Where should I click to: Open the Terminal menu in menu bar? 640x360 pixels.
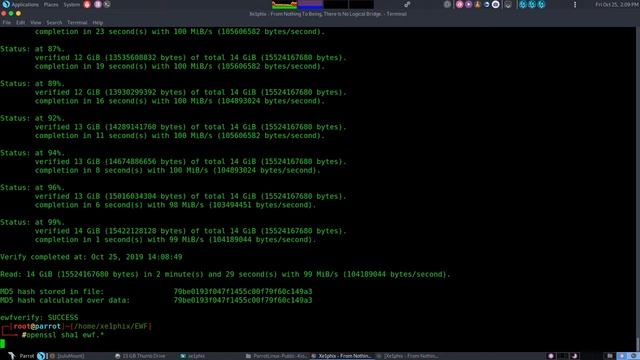tap(77, 23)
